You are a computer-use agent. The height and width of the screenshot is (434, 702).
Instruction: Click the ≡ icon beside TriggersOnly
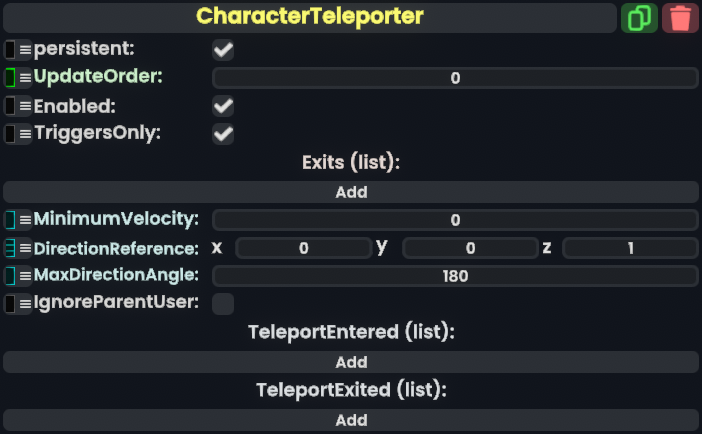point(25,133)
